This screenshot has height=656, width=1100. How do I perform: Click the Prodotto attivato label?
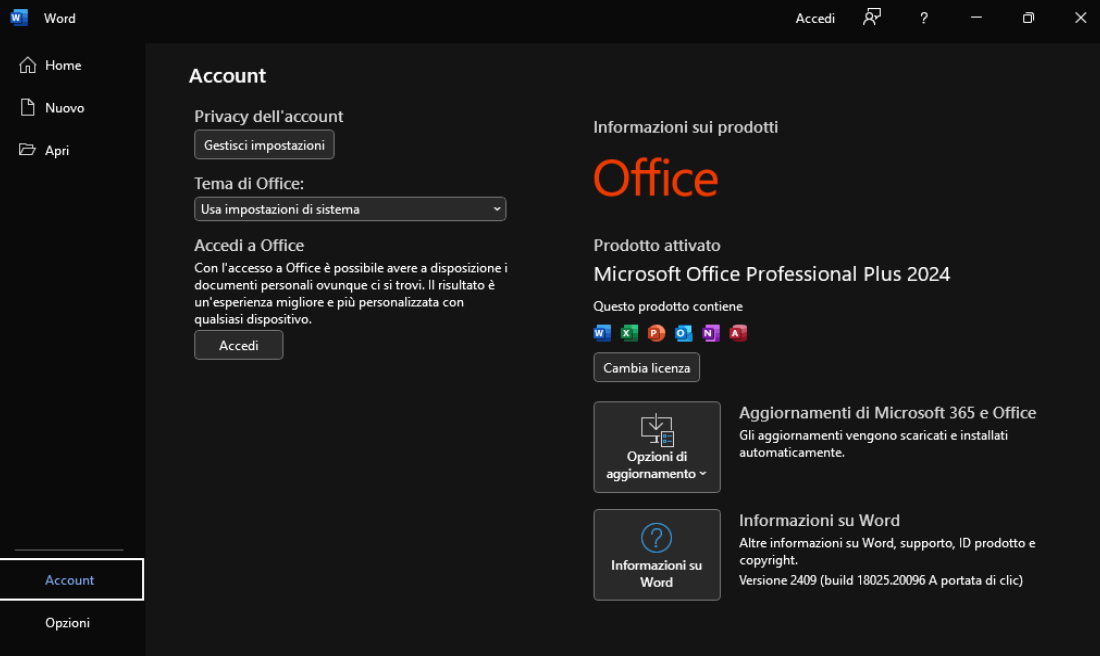point(657,246)
